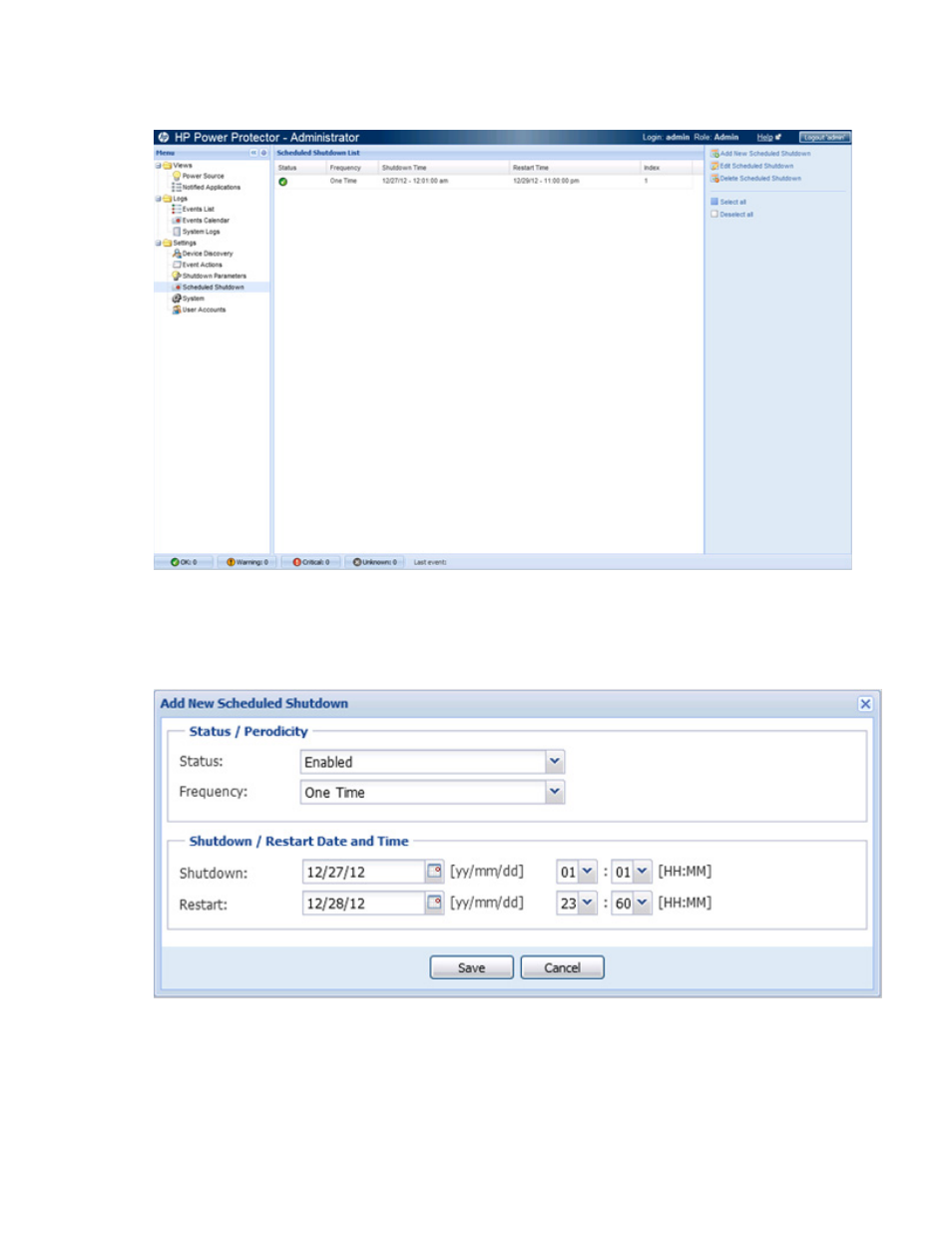
Task: Open the Frequency dropdown showing One Time
Action: tap(555, 792)
